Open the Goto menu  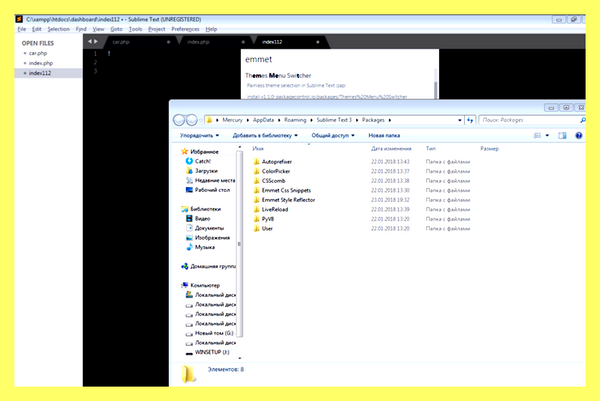pyautogui.click(x=116, y=29)
